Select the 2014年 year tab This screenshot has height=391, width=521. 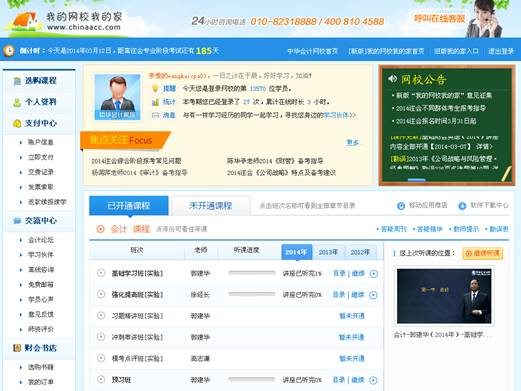[297, 252]
